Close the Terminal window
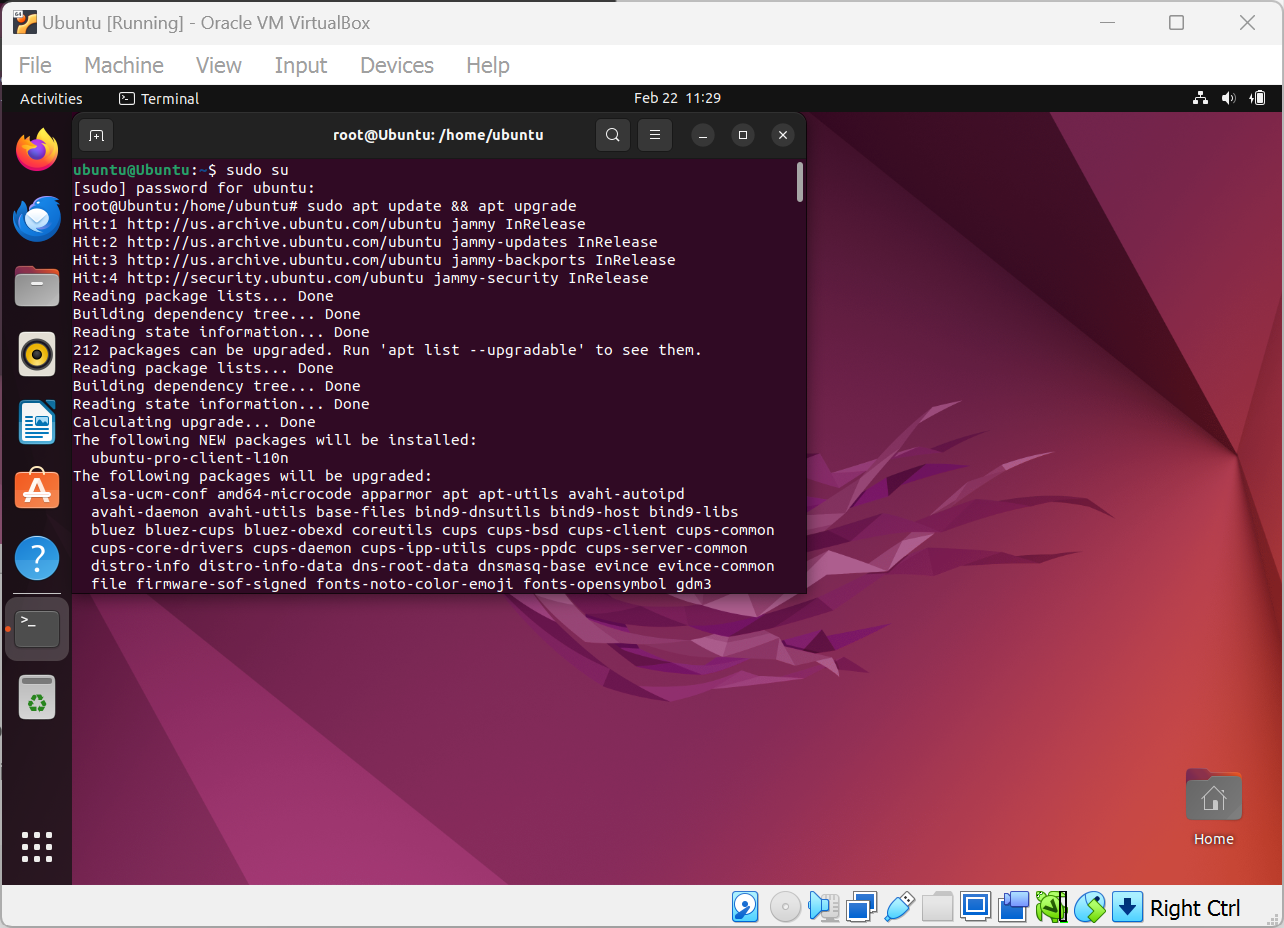Screen dimensions: 1284x928 pos(783,135)
